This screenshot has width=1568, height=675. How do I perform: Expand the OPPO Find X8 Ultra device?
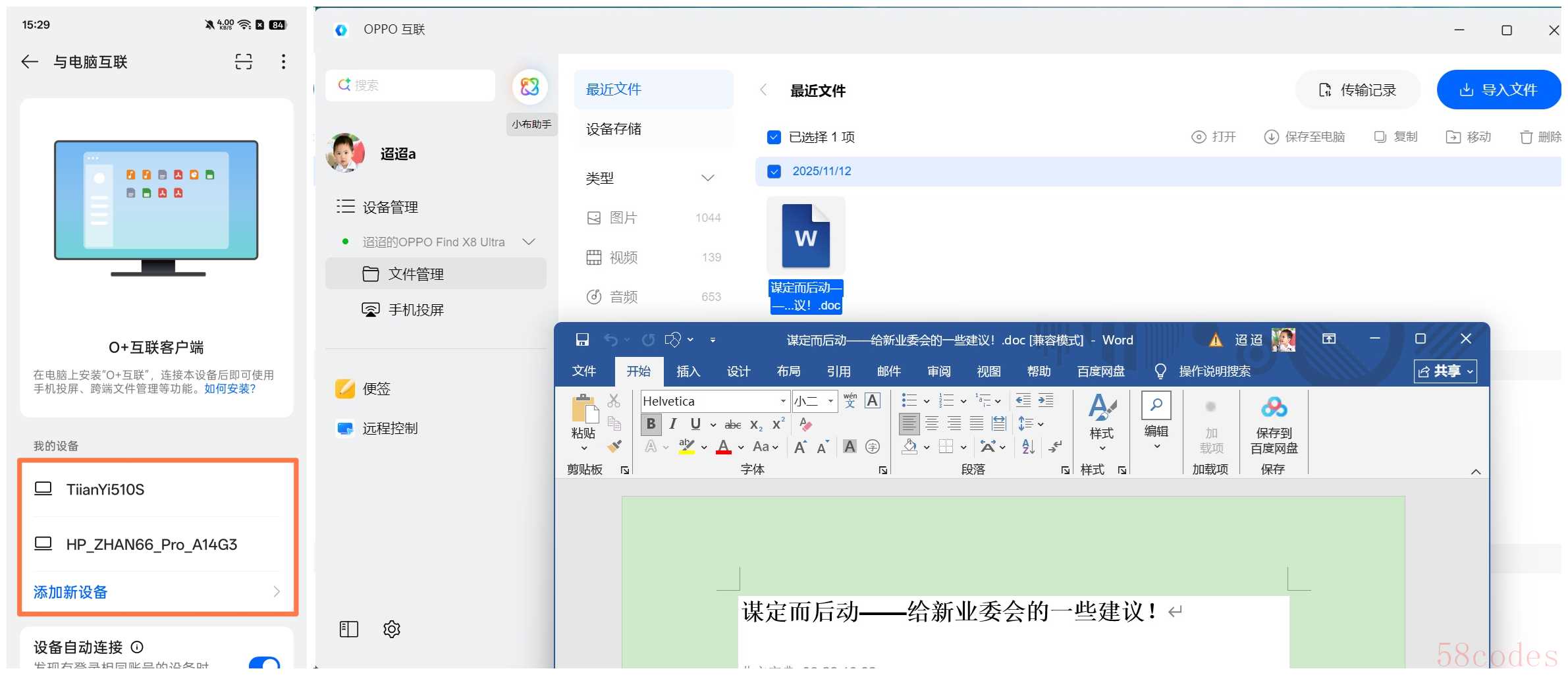point(528,242)
